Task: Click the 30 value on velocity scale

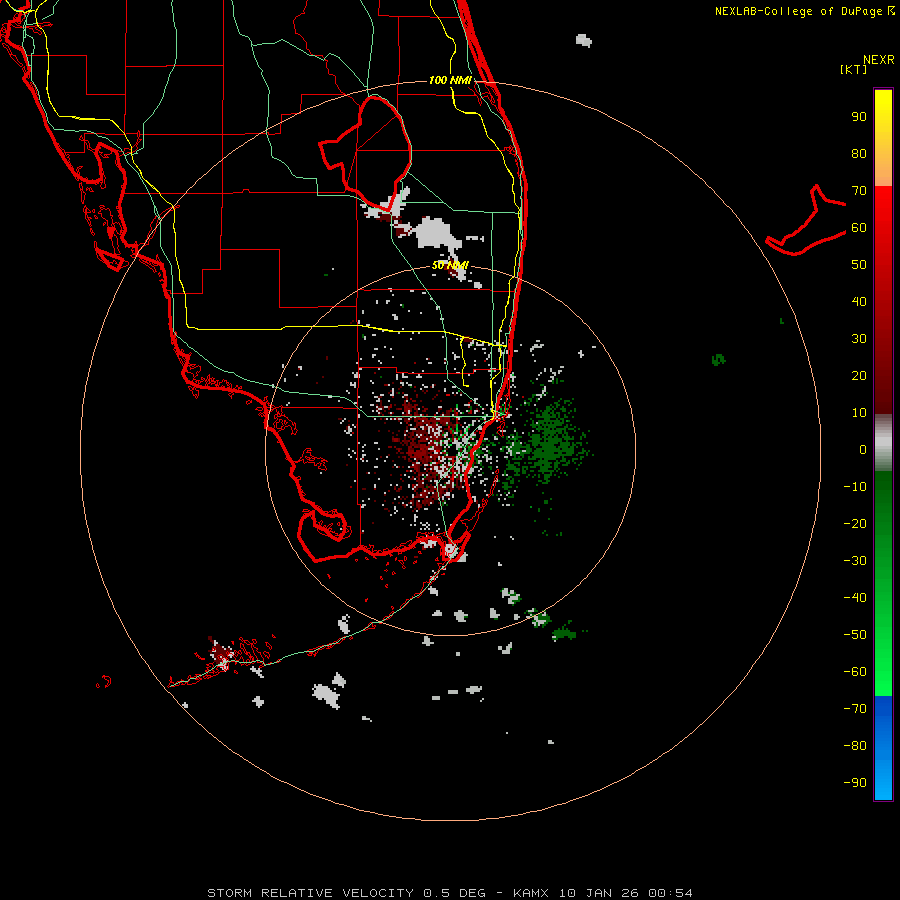Action: (859, 339)
